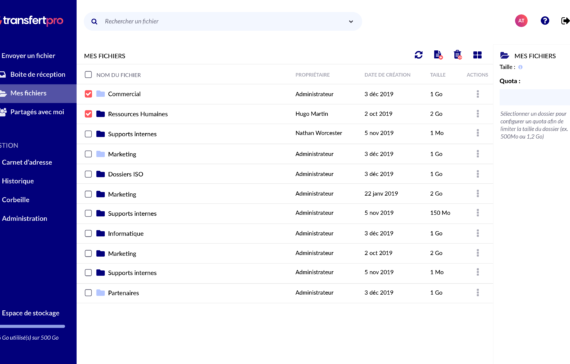Open the Corbeille link
Screen dimensions: 570x364
(15, 200)
